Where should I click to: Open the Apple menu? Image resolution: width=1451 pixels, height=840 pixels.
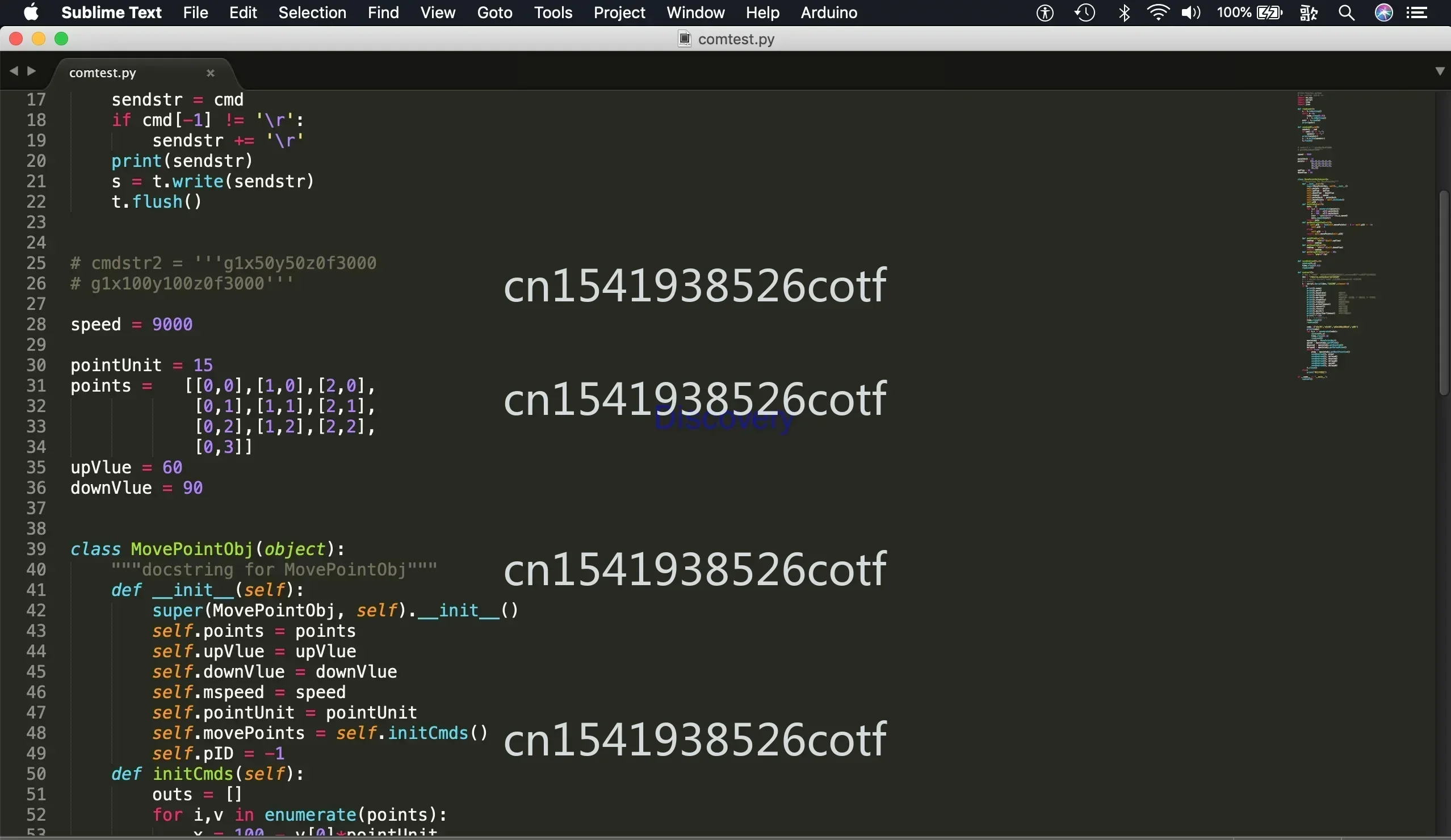(31, 12)
